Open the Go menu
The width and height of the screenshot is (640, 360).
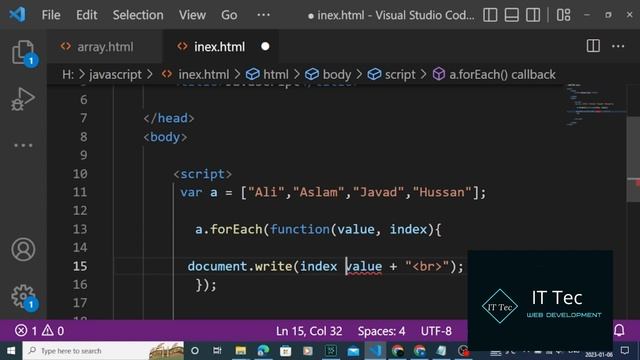click(229, 15)
